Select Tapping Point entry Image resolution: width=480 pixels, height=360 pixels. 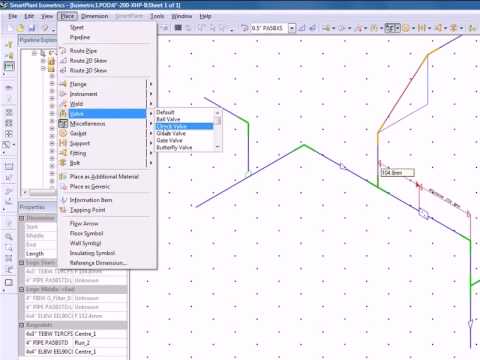point(107,210)
